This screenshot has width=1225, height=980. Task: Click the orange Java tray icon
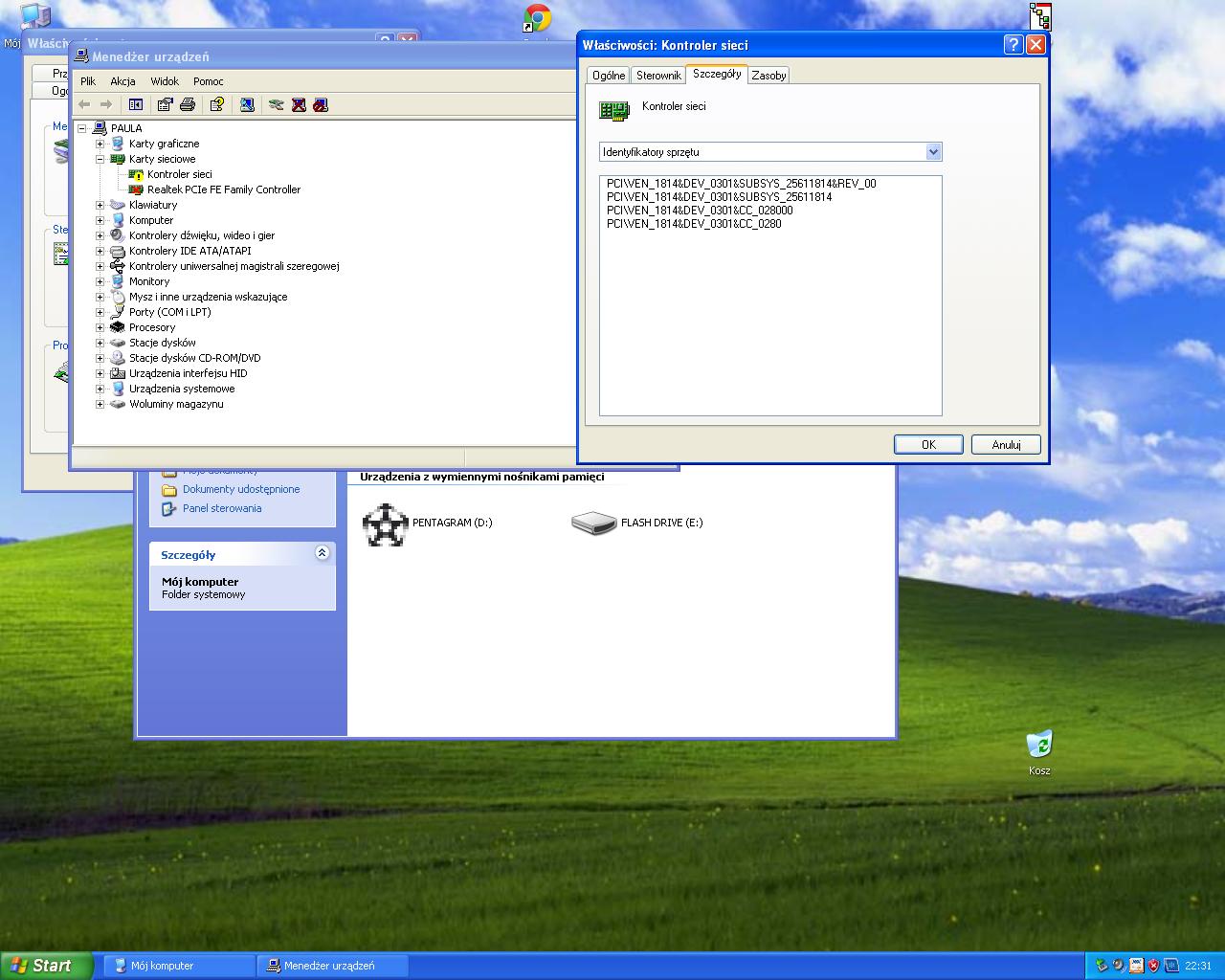click(x=1136, y=966)
